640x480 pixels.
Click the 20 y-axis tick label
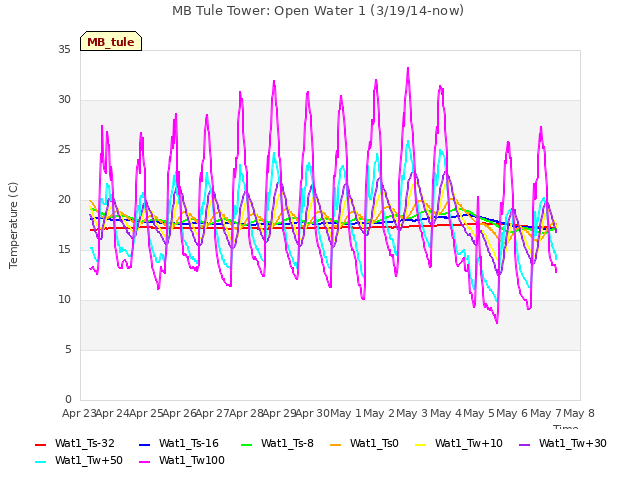click(x=64, y=200)
